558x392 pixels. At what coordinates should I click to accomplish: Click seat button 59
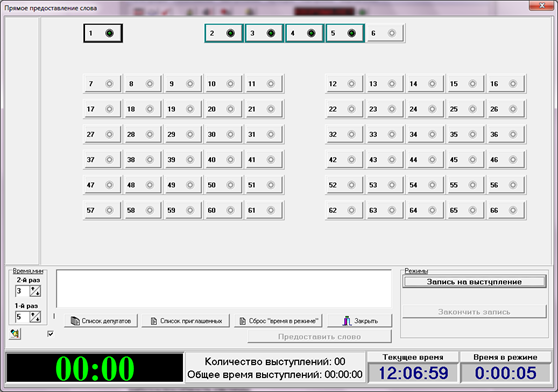point(183,210)
